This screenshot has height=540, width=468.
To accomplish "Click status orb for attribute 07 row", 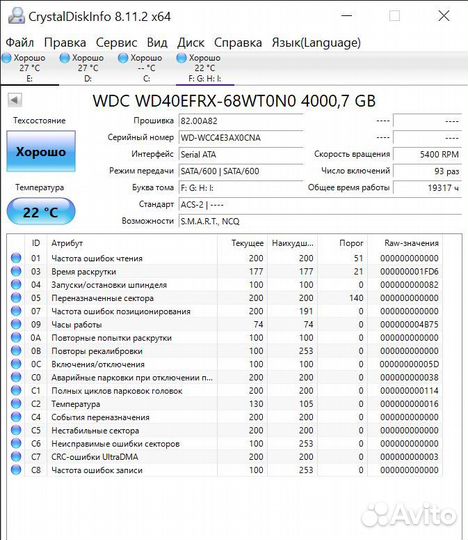I will click(x=16, y=311).
